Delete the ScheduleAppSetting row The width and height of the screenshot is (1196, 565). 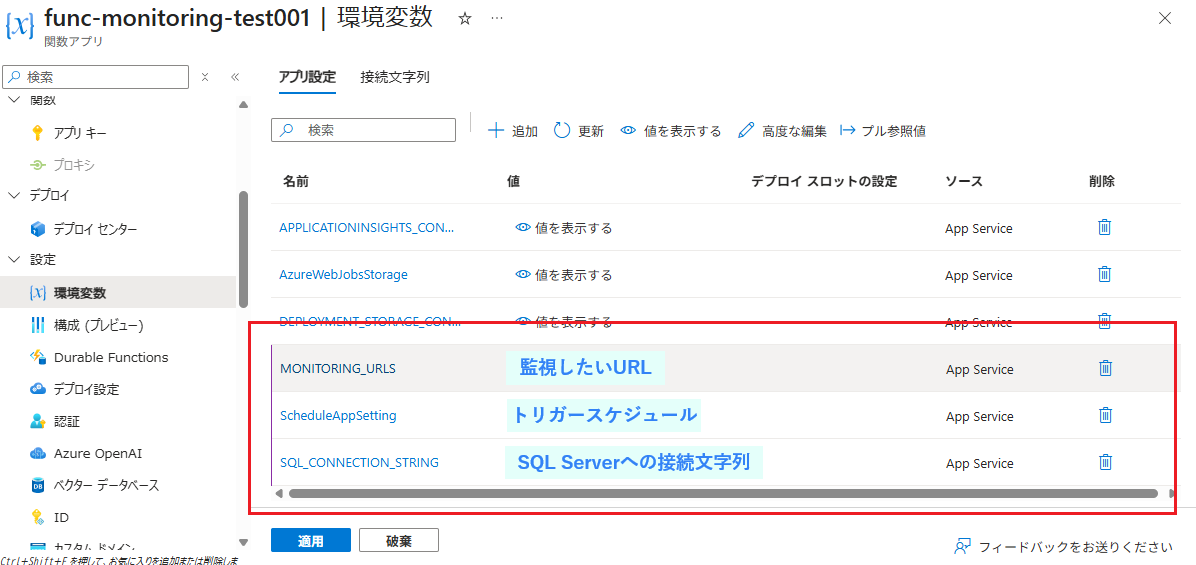(x=1104, y=416)
